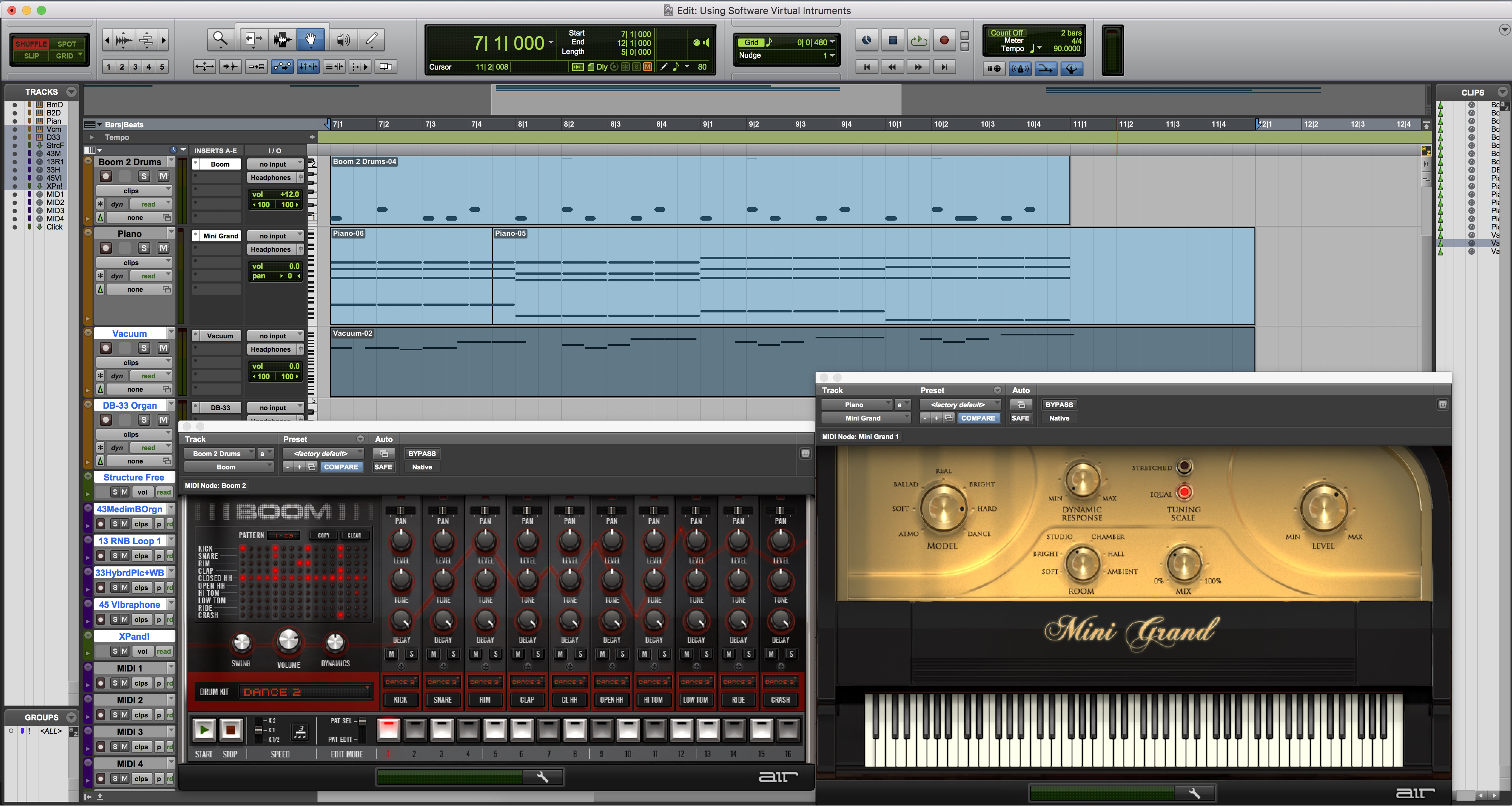Viewport: 1512px width, 807px height.
Task: Click the Fast Forward transport button
Action: (918, 67)
